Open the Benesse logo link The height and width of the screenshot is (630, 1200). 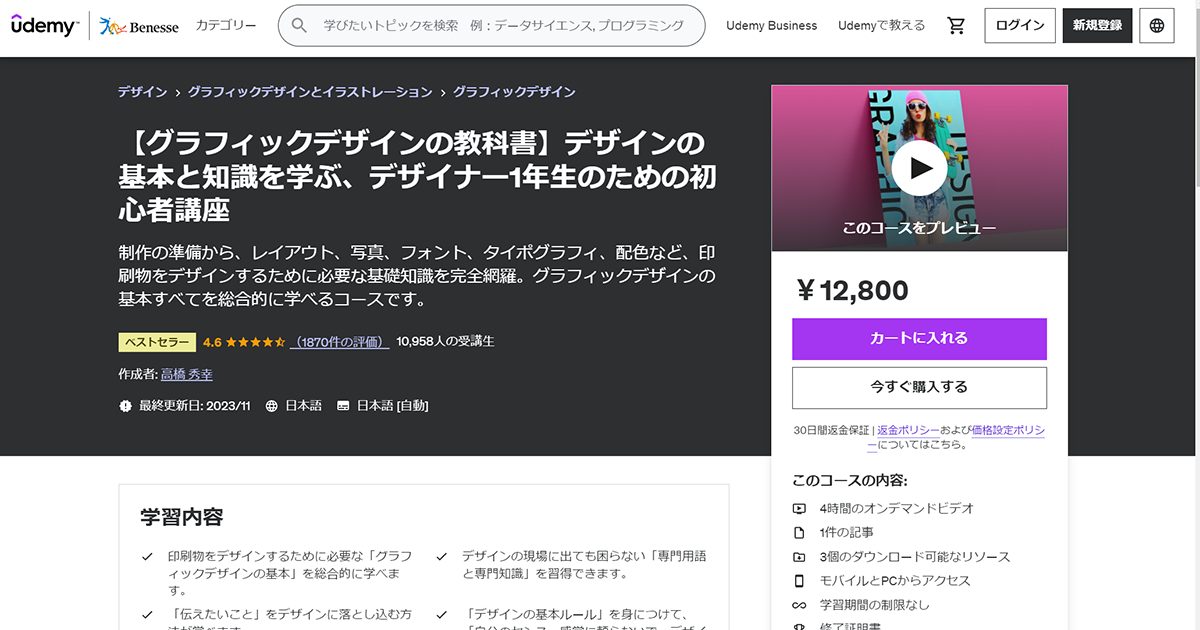click(x=139, y=26)
